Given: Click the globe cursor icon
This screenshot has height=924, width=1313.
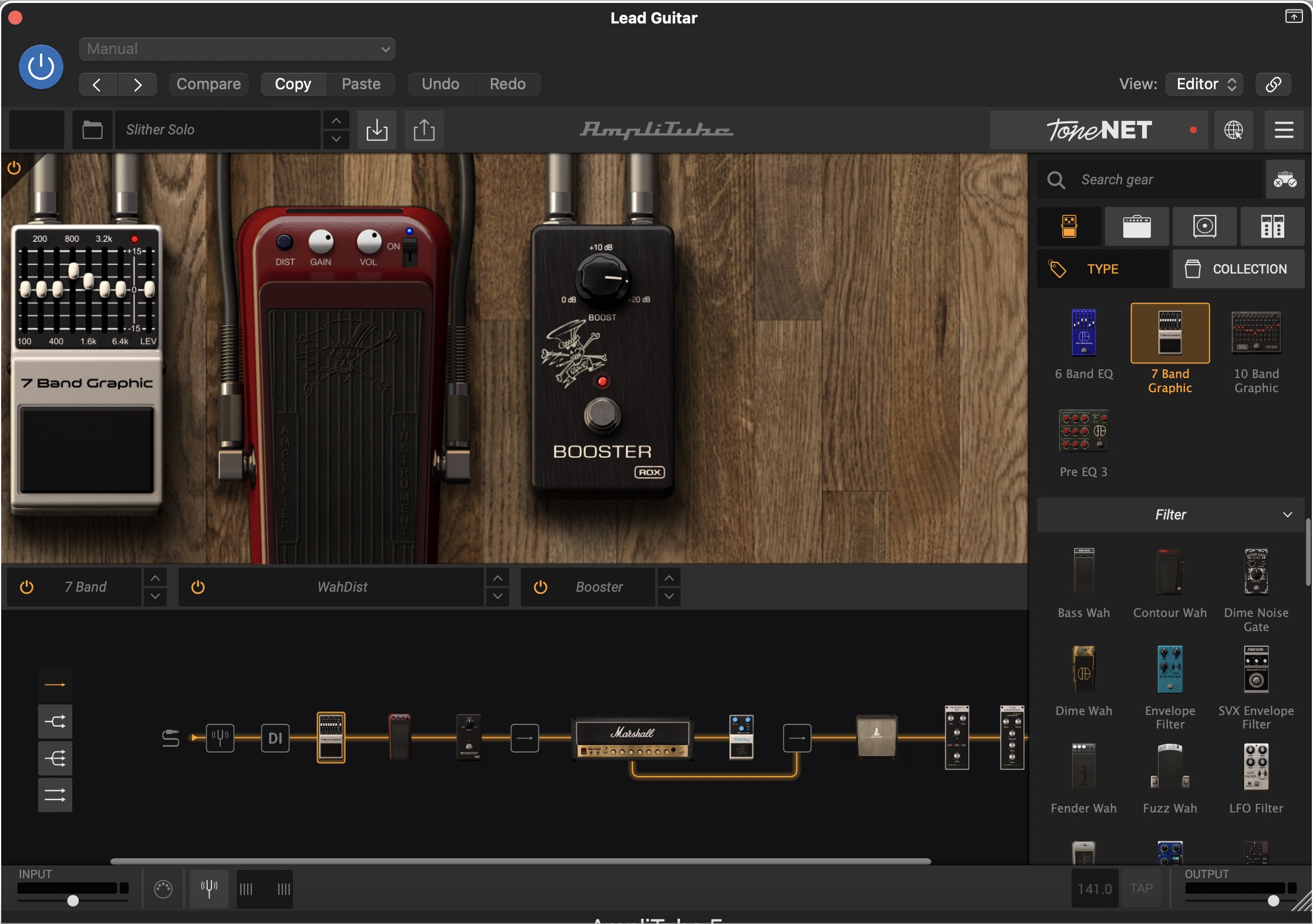Looking at the screenshot, I should point(1233,130).
